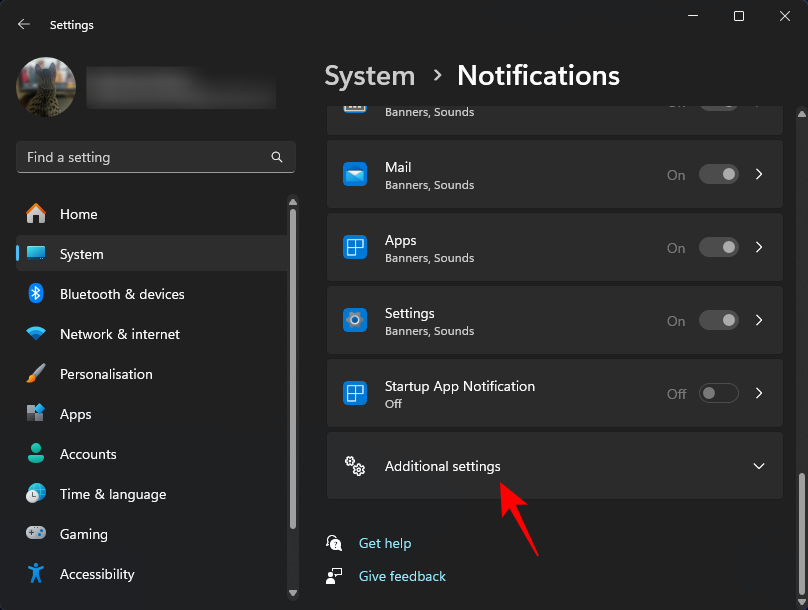
Task: Click the Startup App Notification title text
Action: pyautogui.click(x=460, y=386)
